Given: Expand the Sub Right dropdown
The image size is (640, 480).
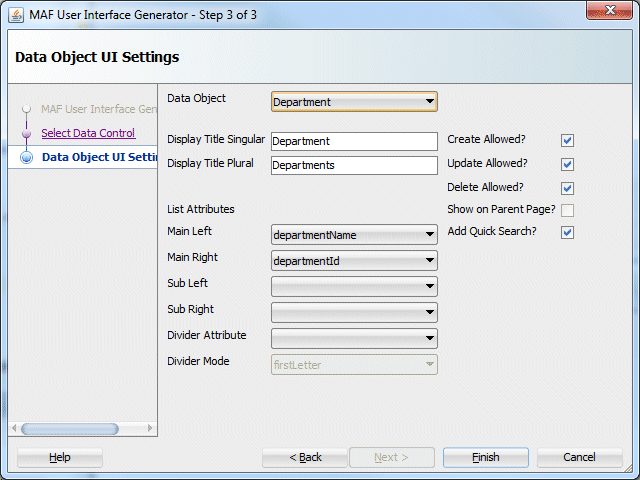Looking at the screenshot, I should [x=354, y=312].
